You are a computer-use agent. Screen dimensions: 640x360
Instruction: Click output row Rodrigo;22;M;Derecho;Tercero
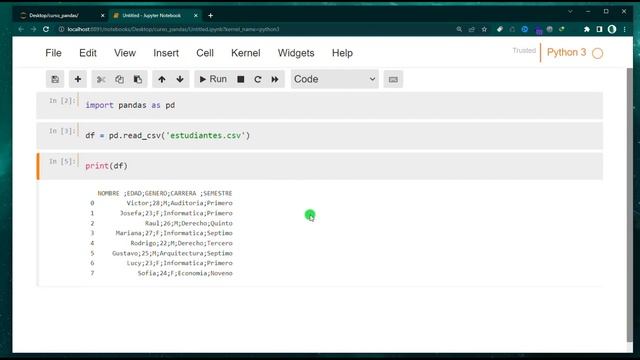coord(181,243)
